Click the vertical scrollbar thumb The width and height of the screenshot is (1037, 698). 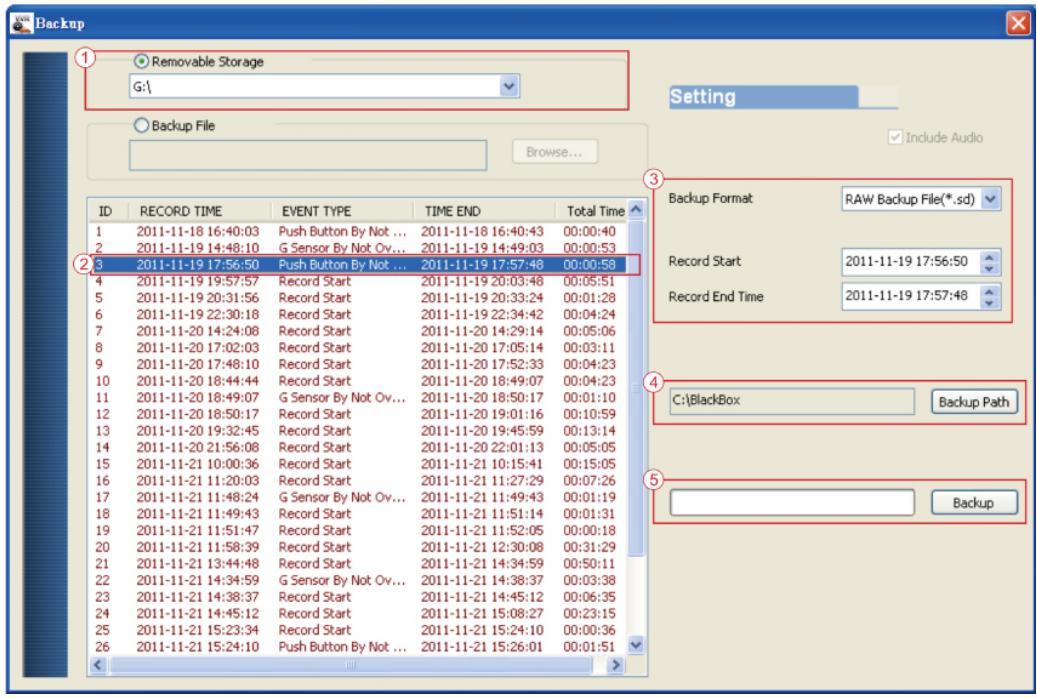pos(636,388)
